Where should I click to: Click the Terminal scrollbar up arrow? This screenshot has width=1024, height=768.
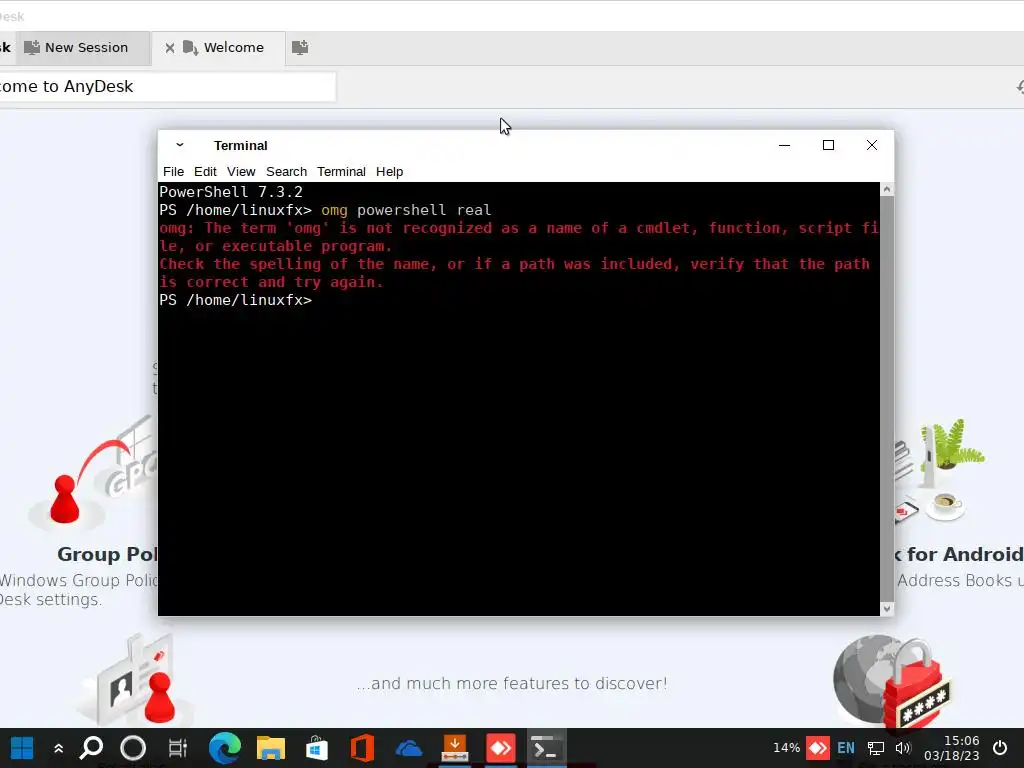[887, 189]
